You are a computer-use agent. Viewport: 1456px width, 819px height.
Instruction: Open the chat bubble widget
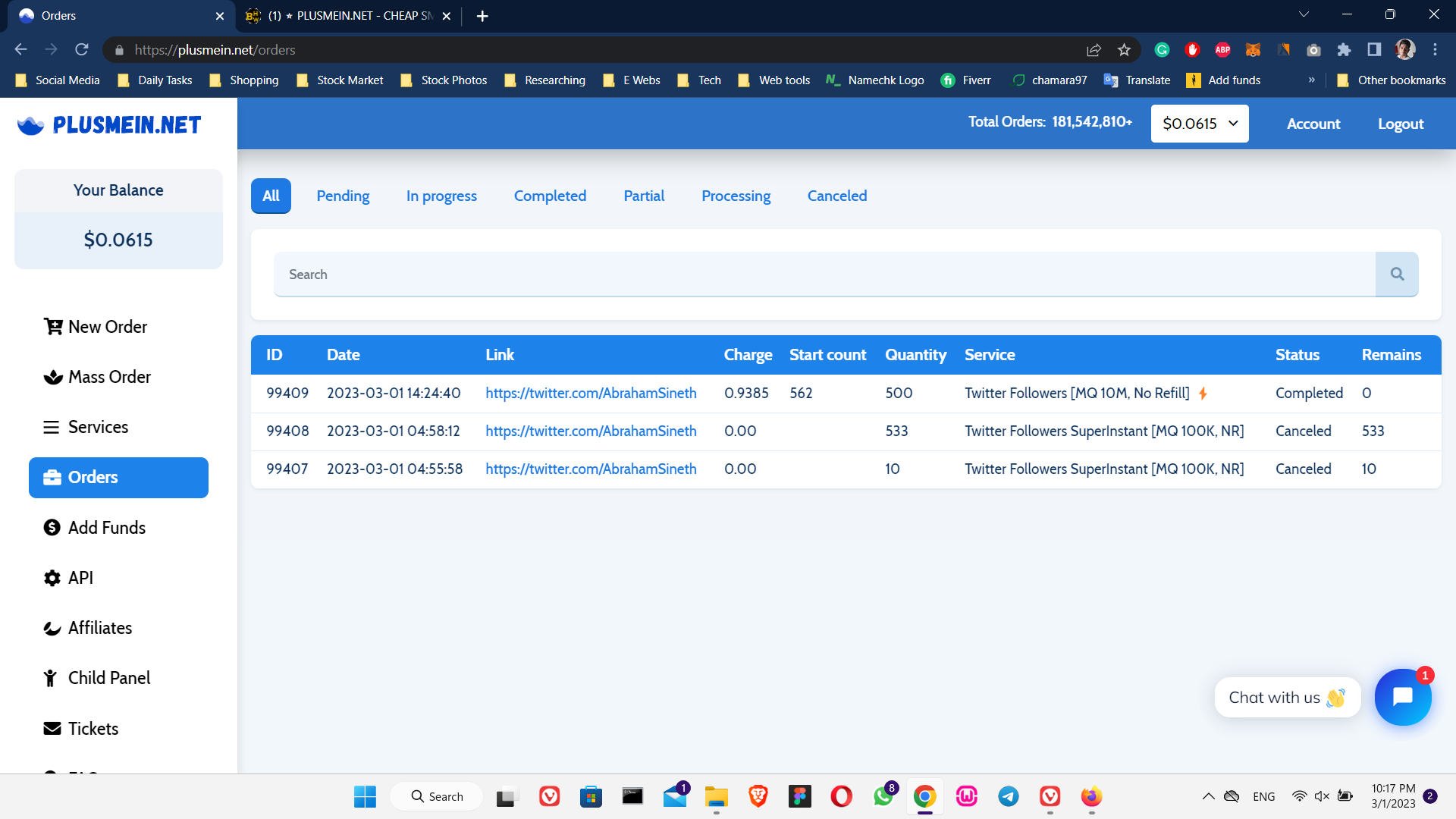click(1403, 697)
